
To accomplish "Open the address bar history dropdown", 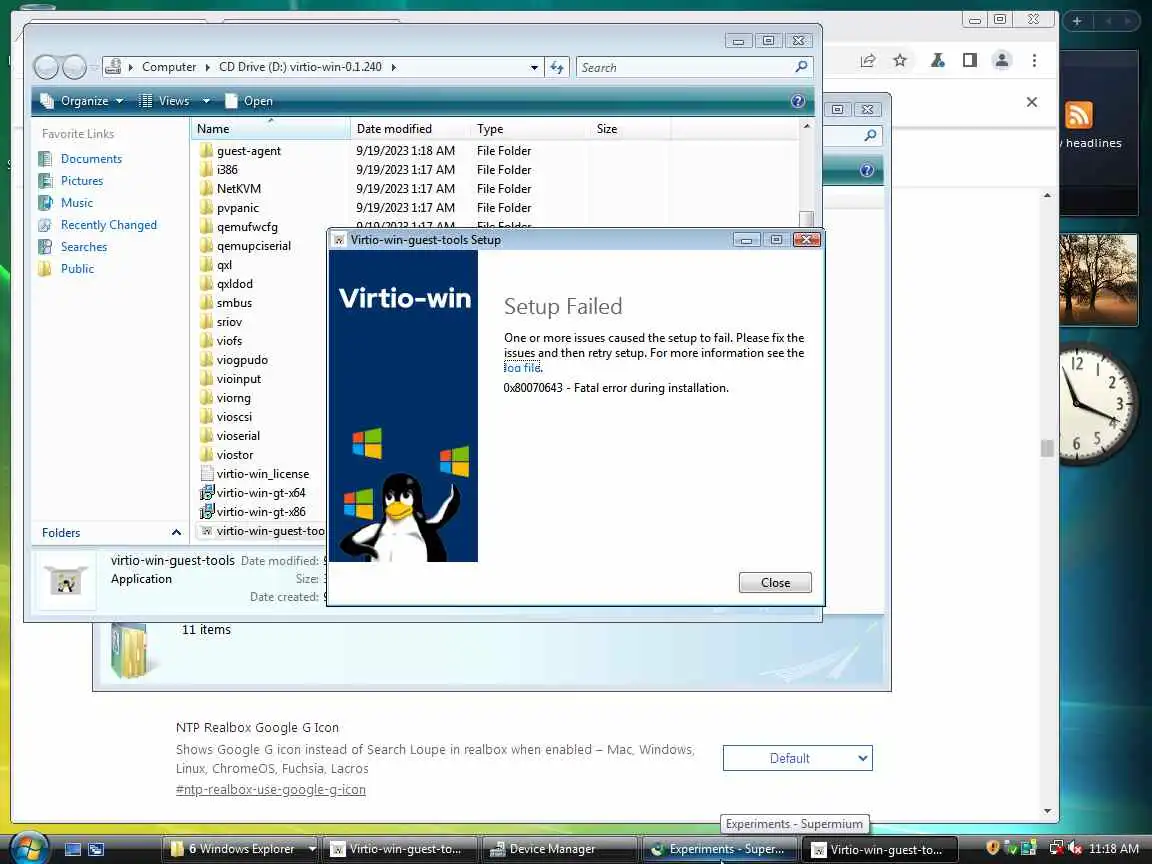I will point(534,68).
